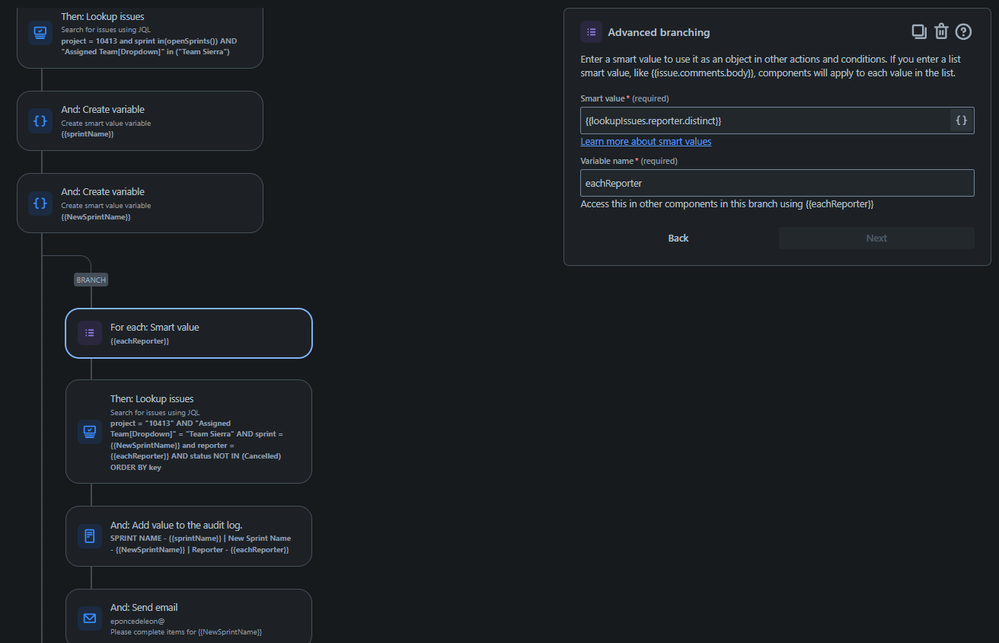Click the Advanced branching header list icon
This screenshot has height=643, width=999.
coord(590,31)
